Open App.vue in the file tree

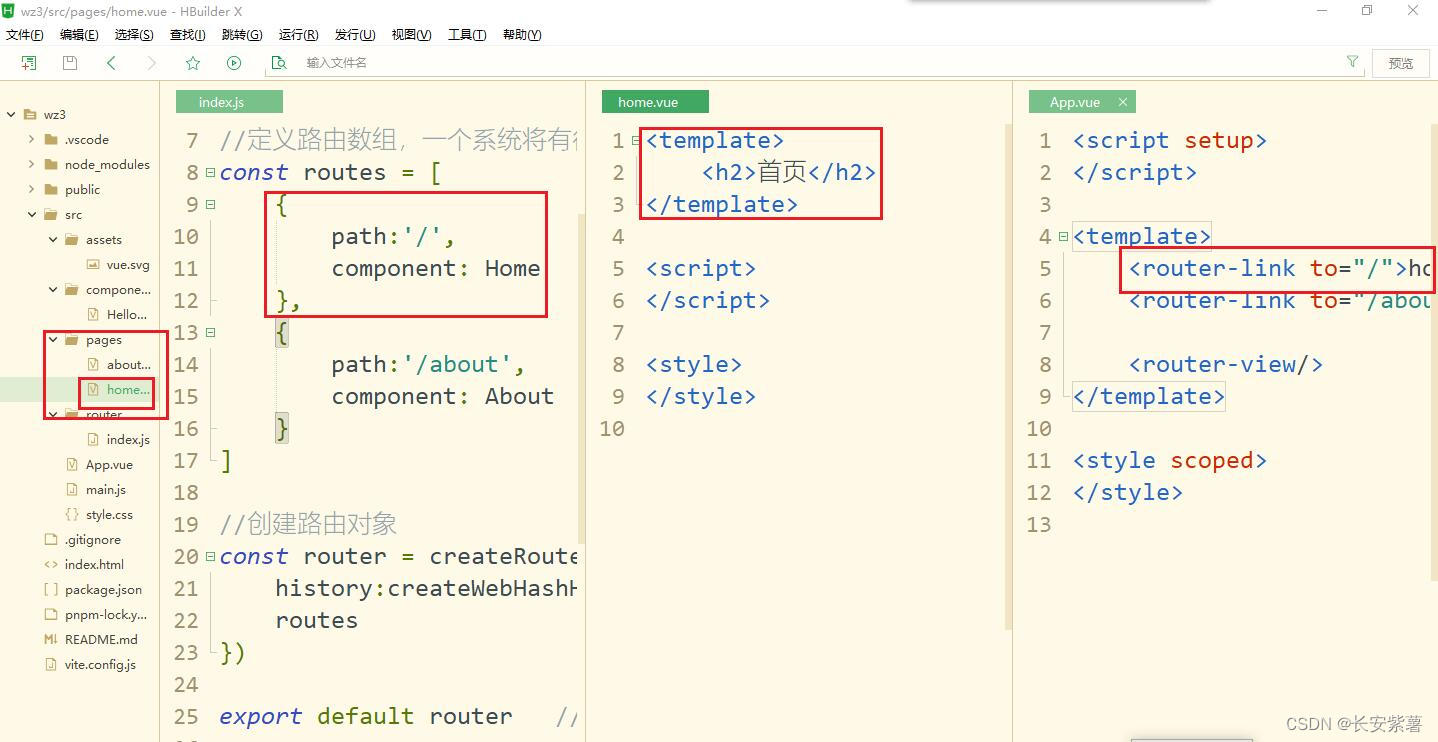(x=99, y=465)
